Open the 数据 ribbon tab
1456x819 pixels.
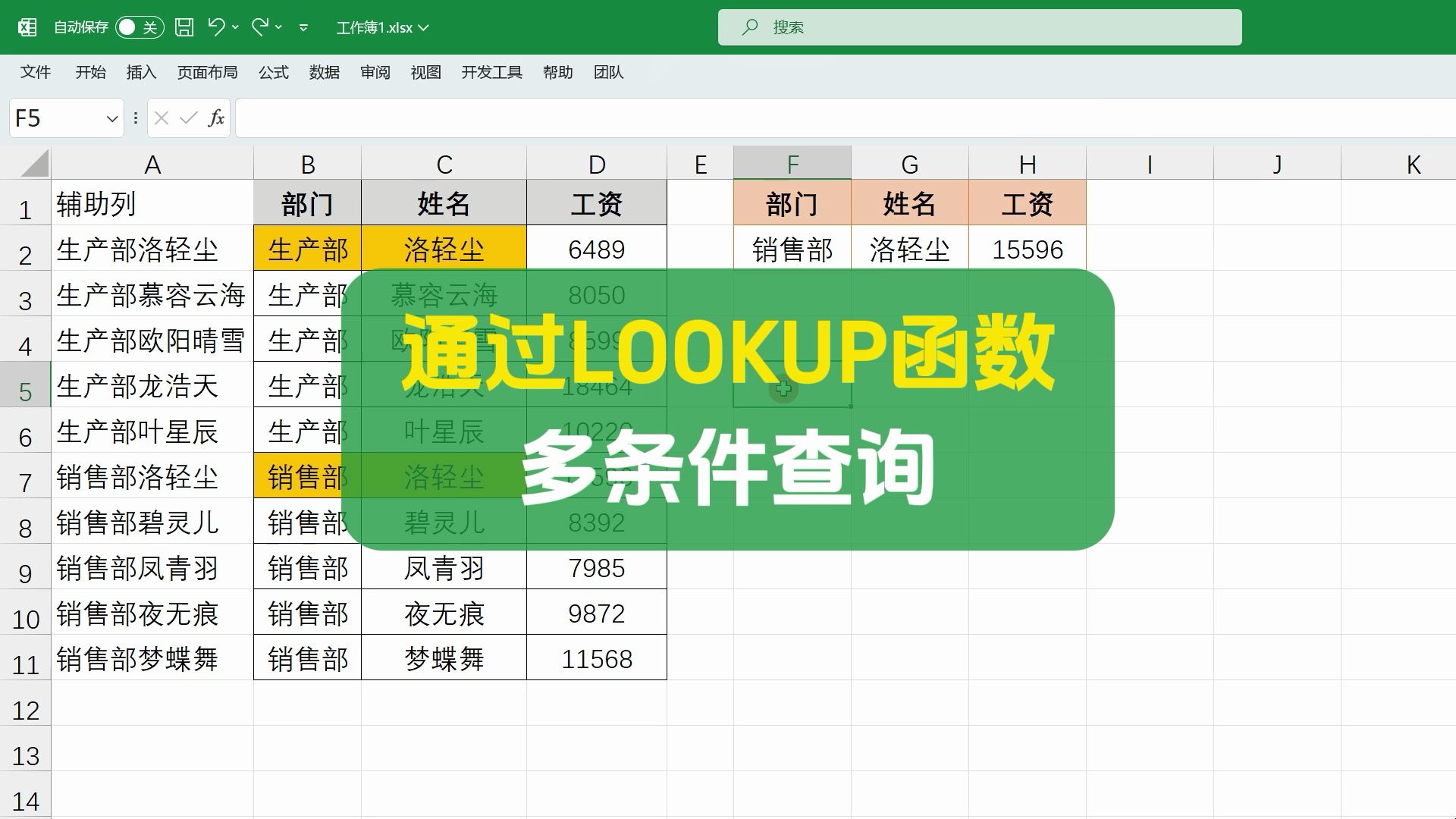coord(325,72)
